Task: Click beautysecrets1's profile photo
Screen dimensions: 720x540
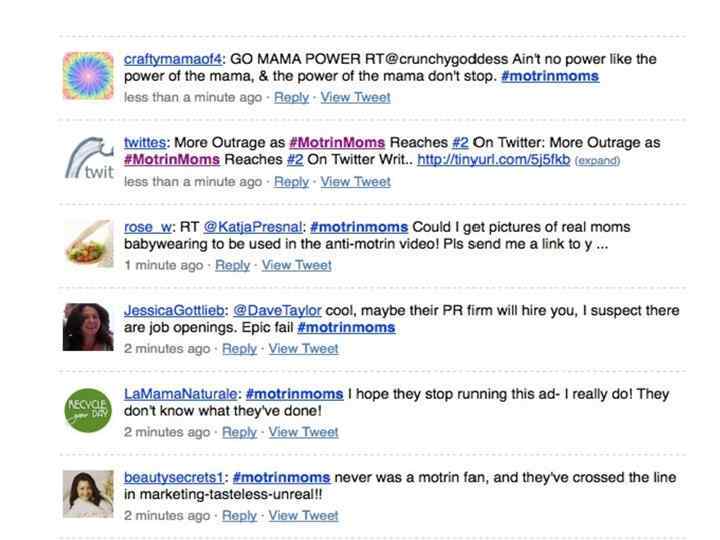Action: click(x=88, y=494)
